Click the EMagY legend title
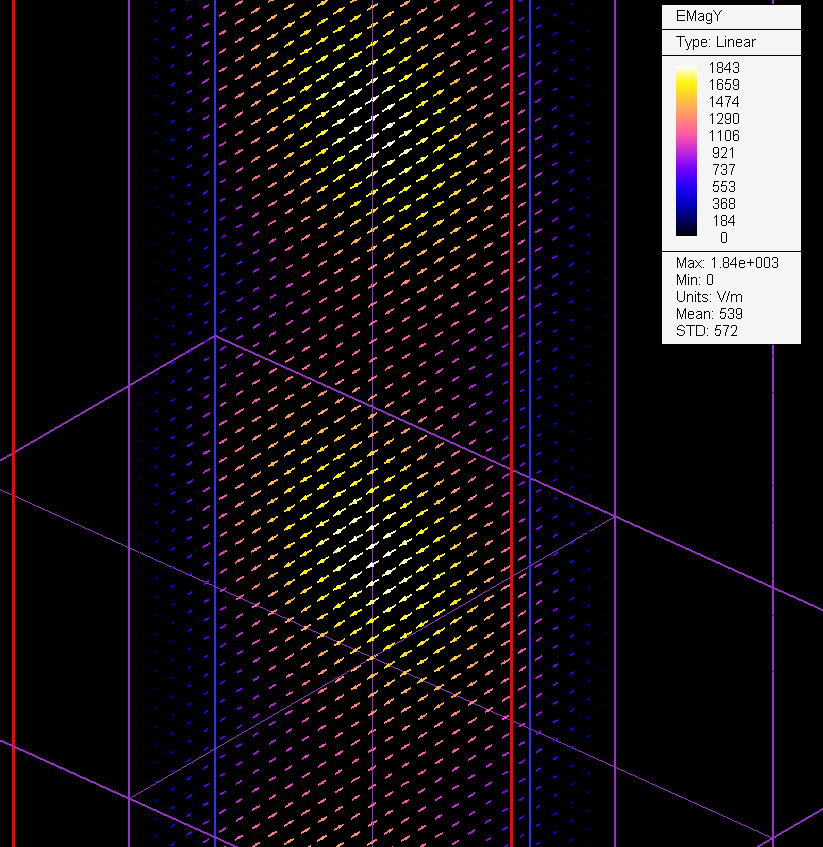 pos(697,17)
